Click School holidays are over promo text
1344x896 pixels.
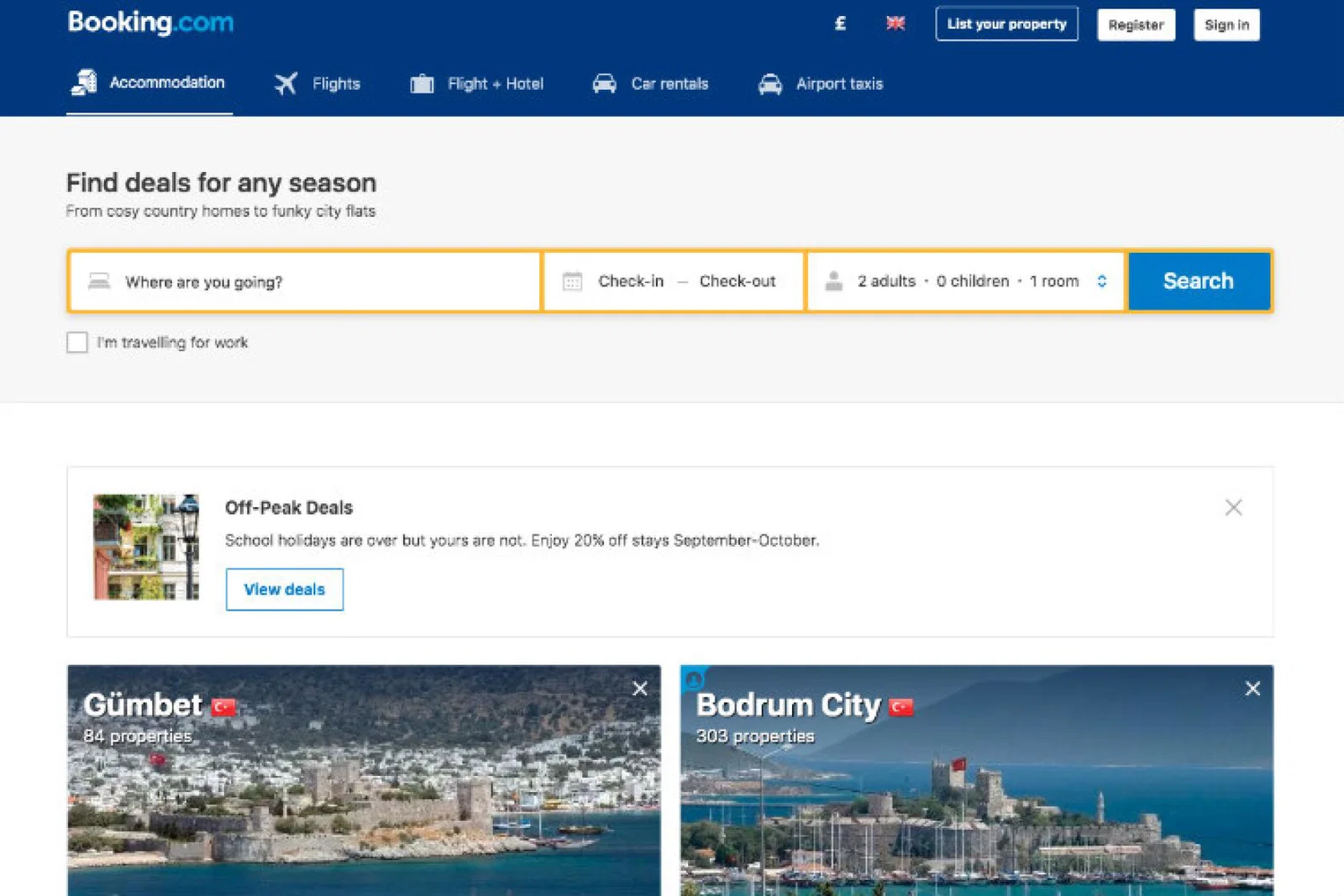pos(522,540)
